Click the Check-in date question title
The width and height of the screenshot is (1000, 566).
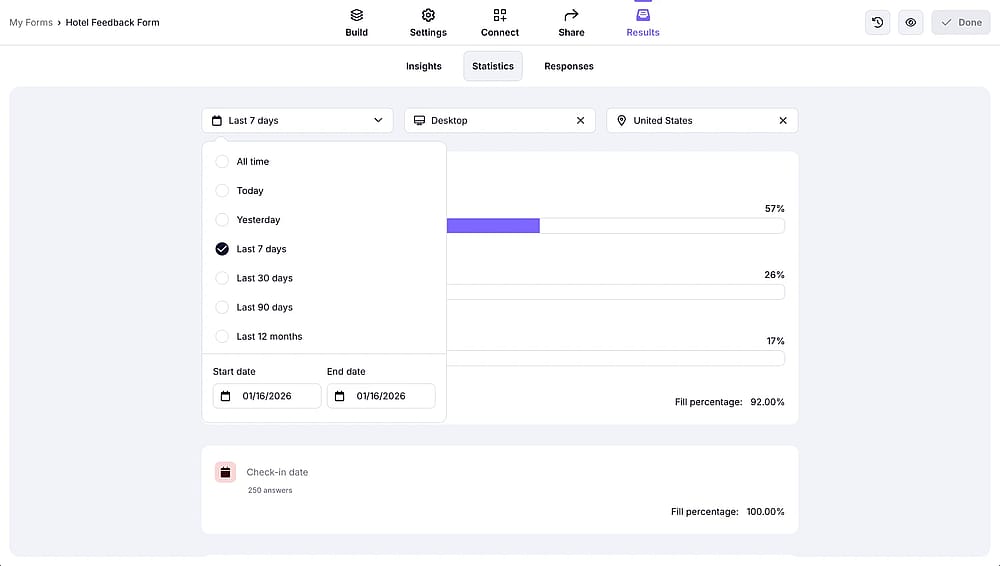click(x=277, y=472)
